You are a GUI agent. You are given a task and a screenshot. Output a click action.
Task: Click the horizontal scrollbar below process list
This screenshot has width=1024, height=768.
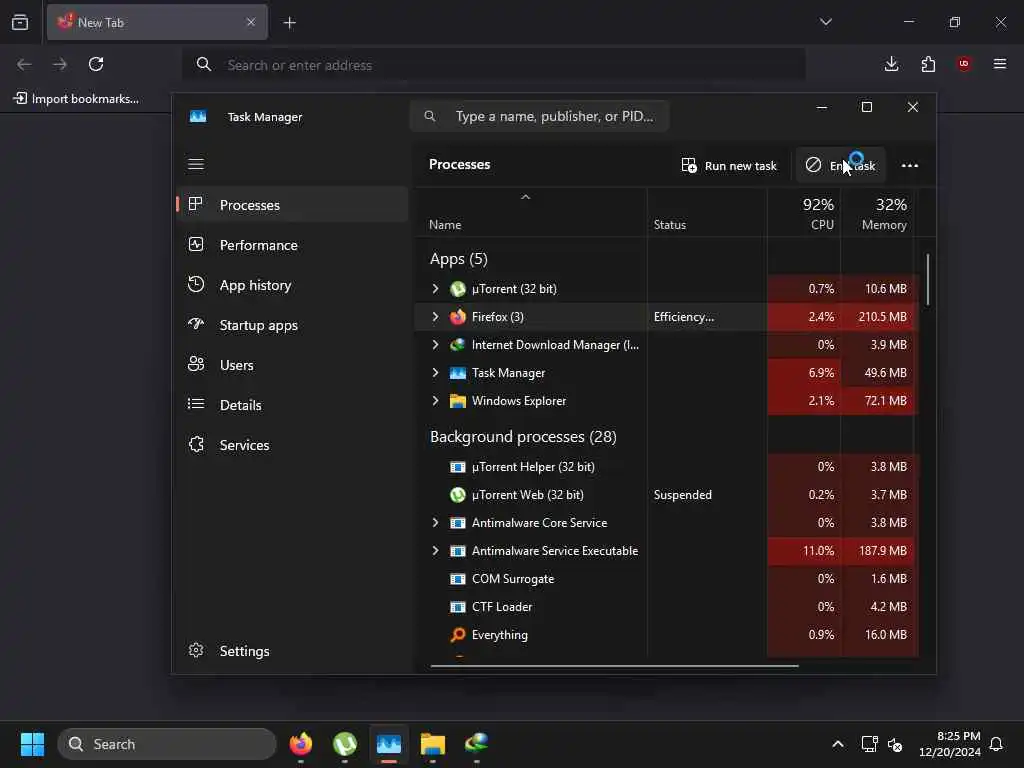pos(614,666)
